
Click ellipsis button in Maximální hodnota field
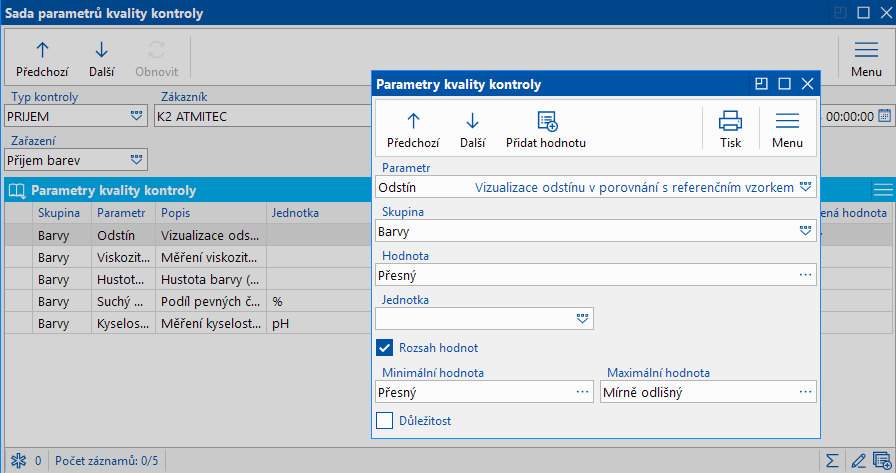(805, 392)
